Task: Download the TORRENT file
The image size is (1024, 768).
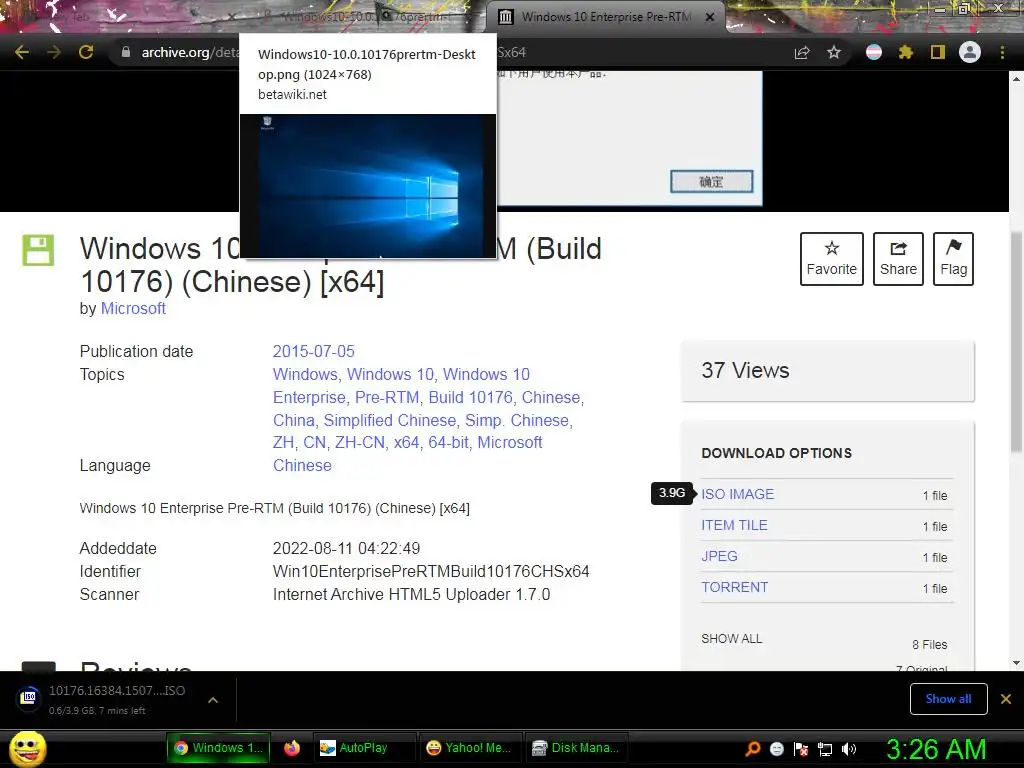Action: tap(735, 587)
